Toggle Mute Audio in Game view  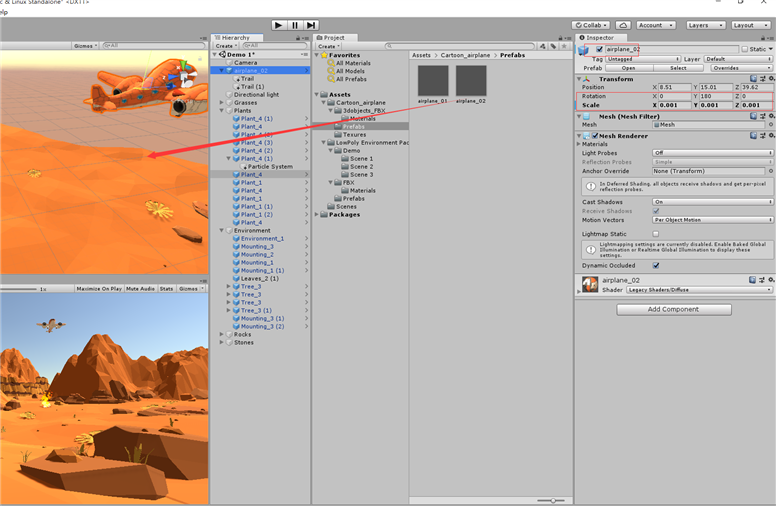141,289
